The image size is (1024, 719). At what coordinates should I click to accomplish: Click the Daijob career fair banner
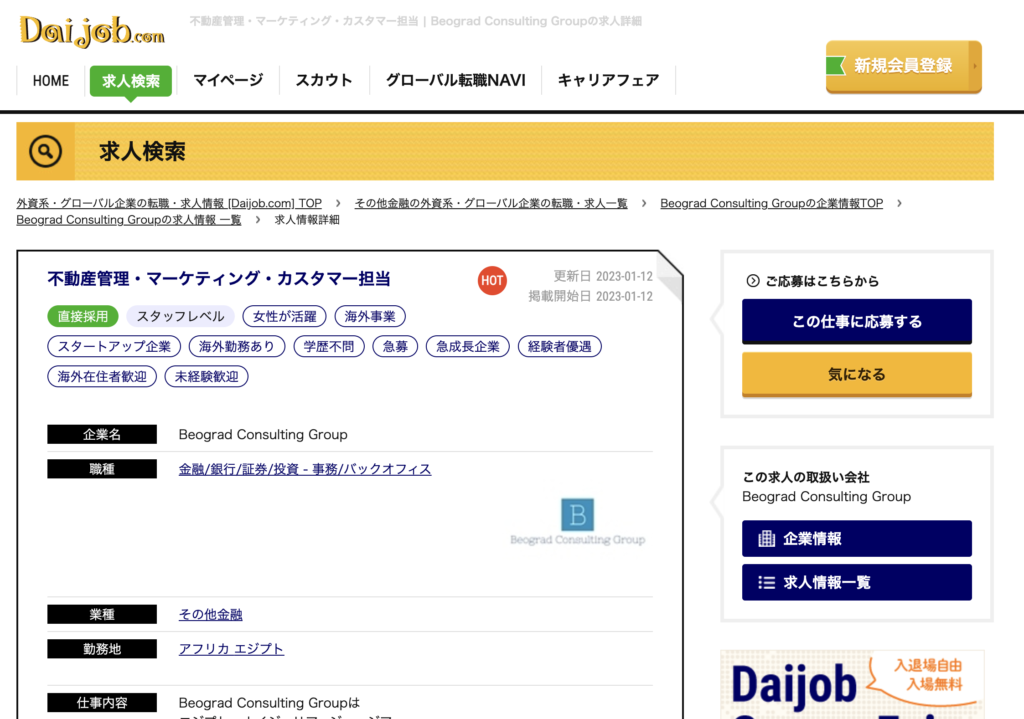852,684
